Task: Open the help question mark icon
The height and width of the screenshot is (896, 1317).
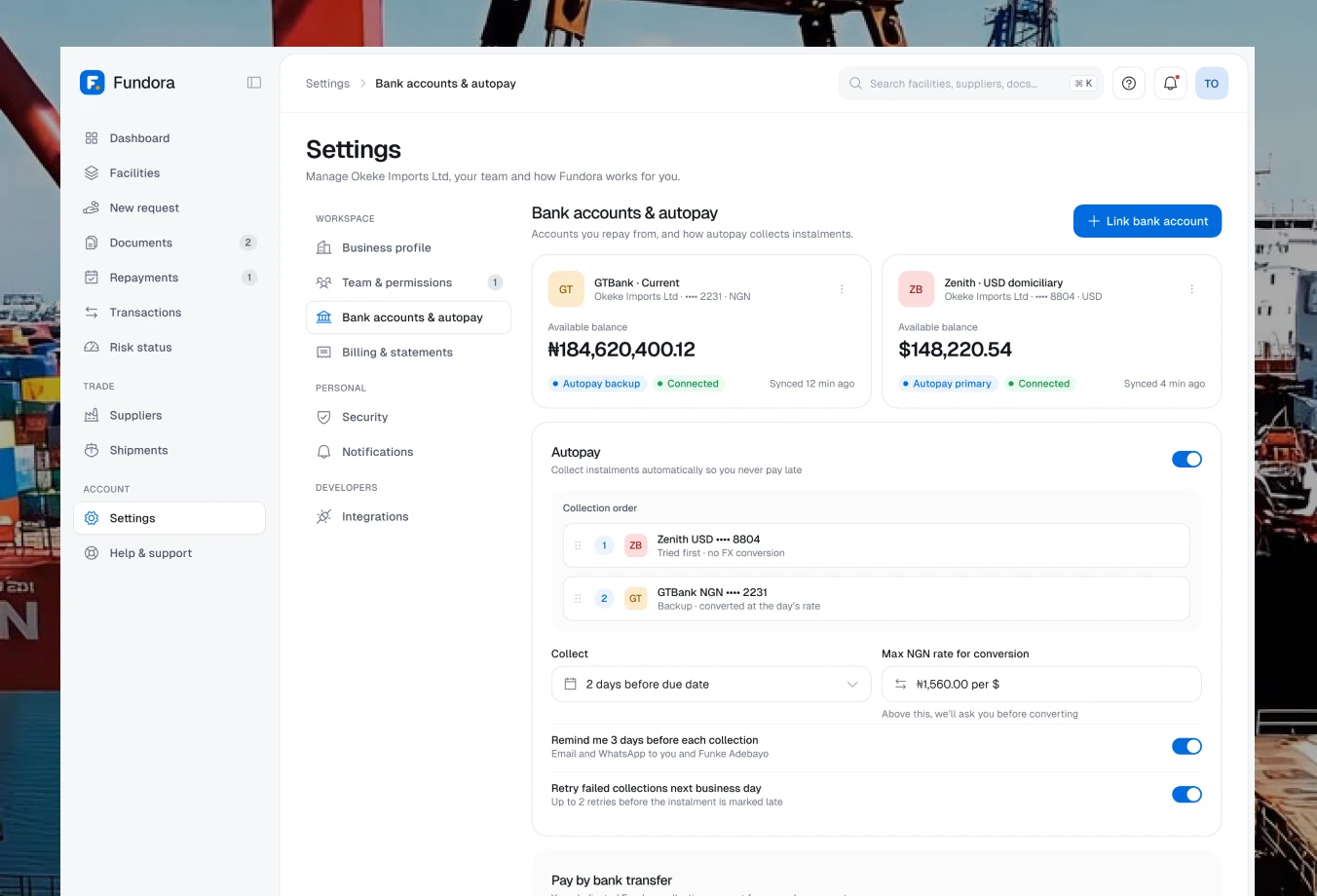Action: coord(1129,84)
